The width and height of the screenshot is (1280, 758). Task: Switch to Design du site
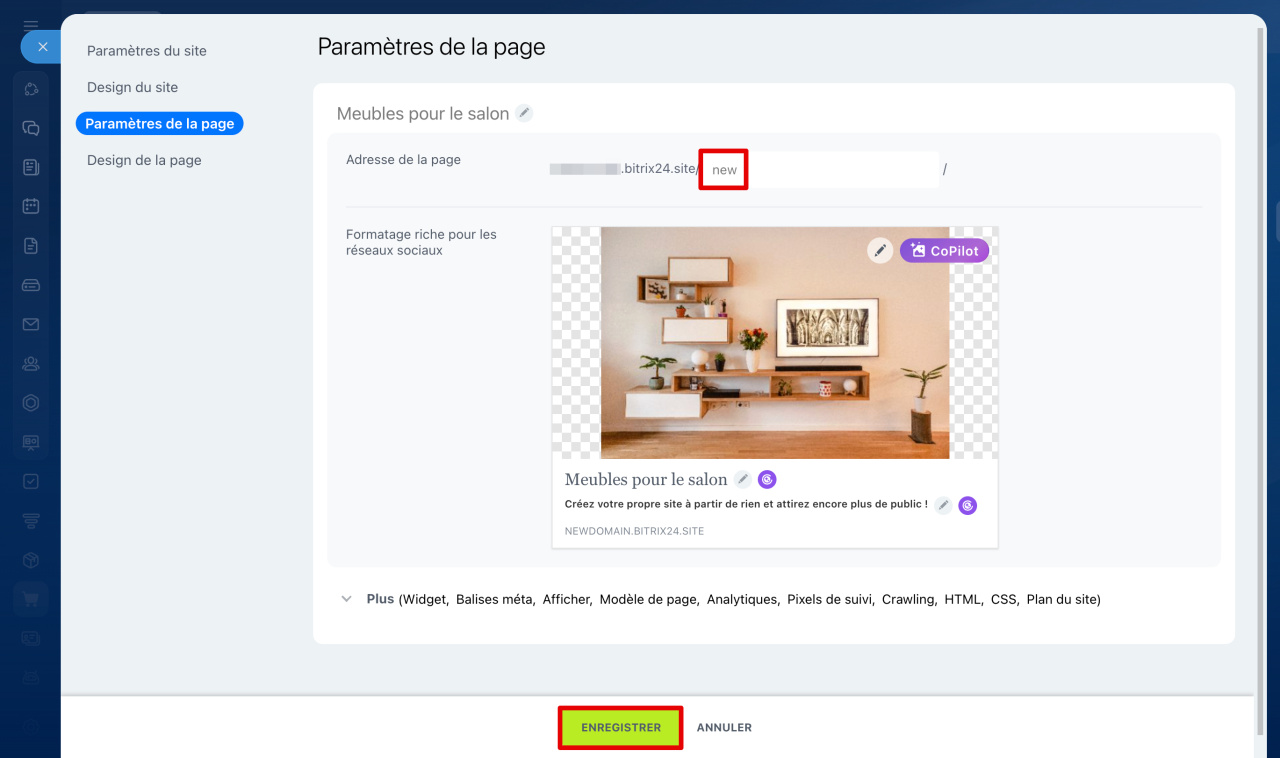131,87
